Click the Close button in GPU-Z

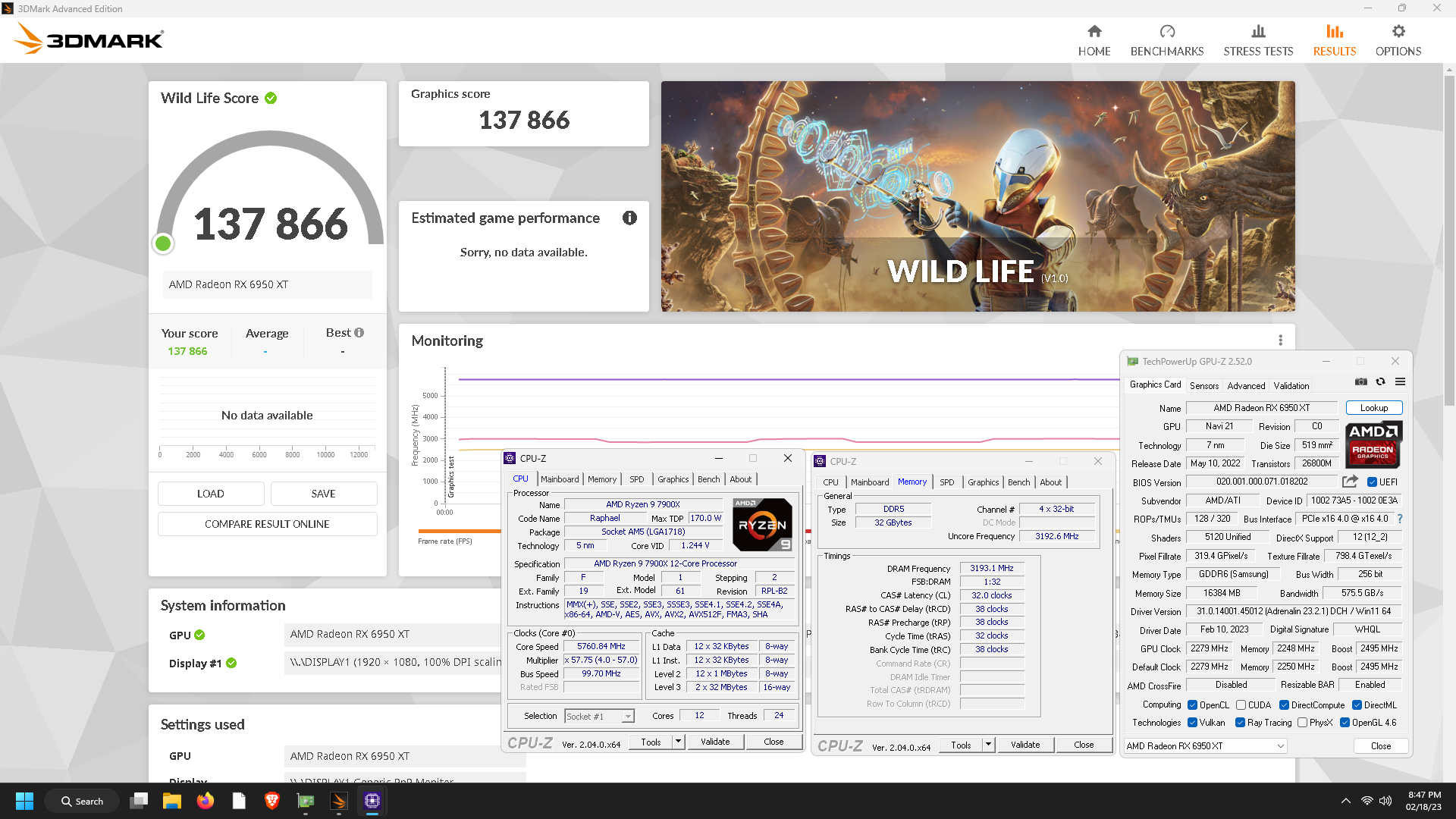(x=1381, y=746)
